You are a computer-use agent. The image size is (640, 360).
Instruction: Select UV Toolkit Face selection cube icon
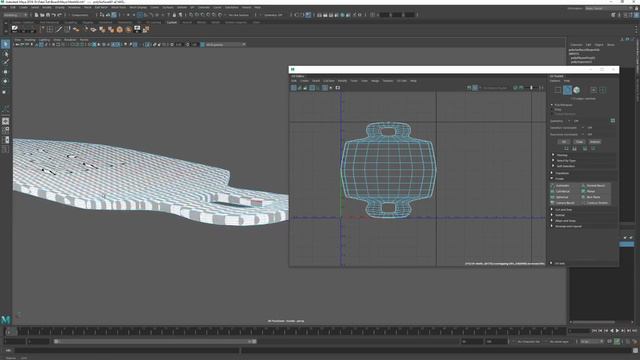point(577,90)
